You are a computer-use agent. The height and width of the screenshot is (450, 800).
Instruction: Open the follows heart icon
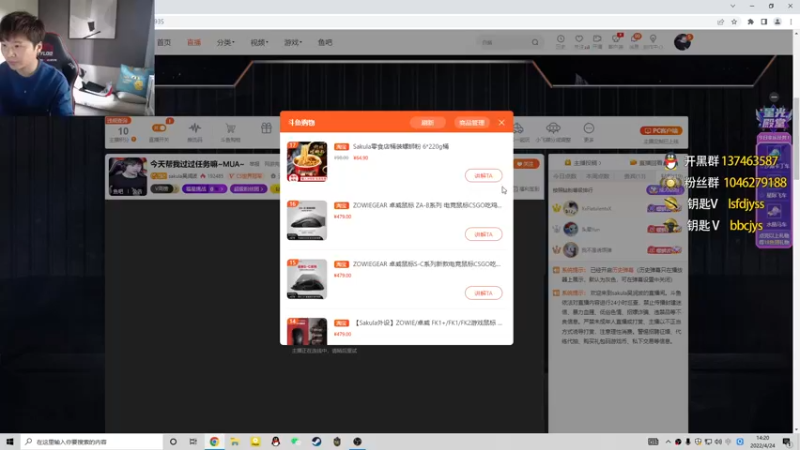coord(579,41)
